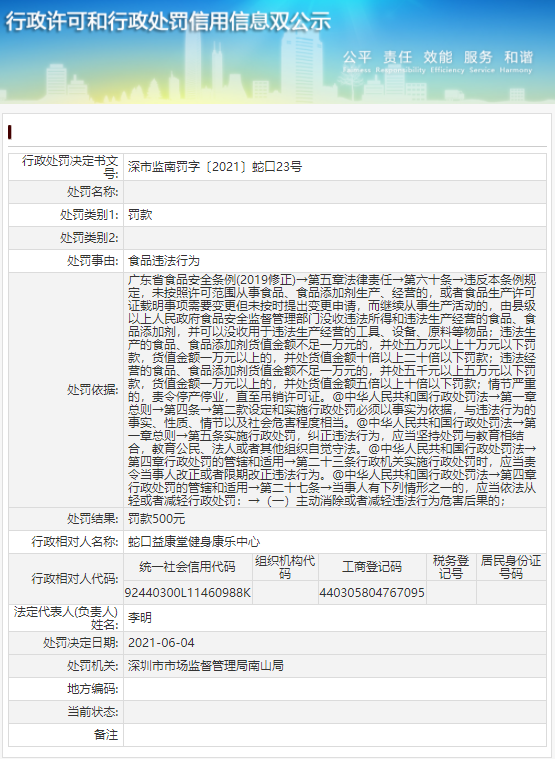The height and width of the screenshot is (759, 555).
Task: Click the 统一社会信用代码 column header
Action: click(188, 567)
